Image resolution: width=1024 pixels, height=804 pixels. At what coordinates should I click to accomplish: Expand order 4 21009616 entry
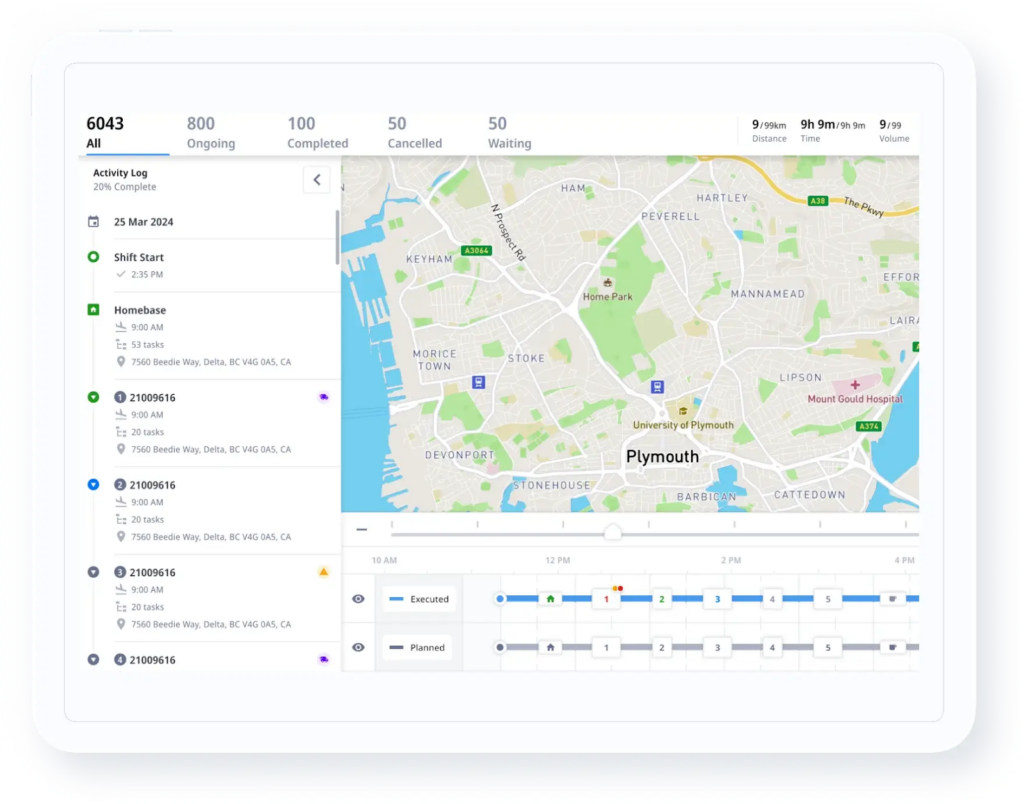[93, 660]
